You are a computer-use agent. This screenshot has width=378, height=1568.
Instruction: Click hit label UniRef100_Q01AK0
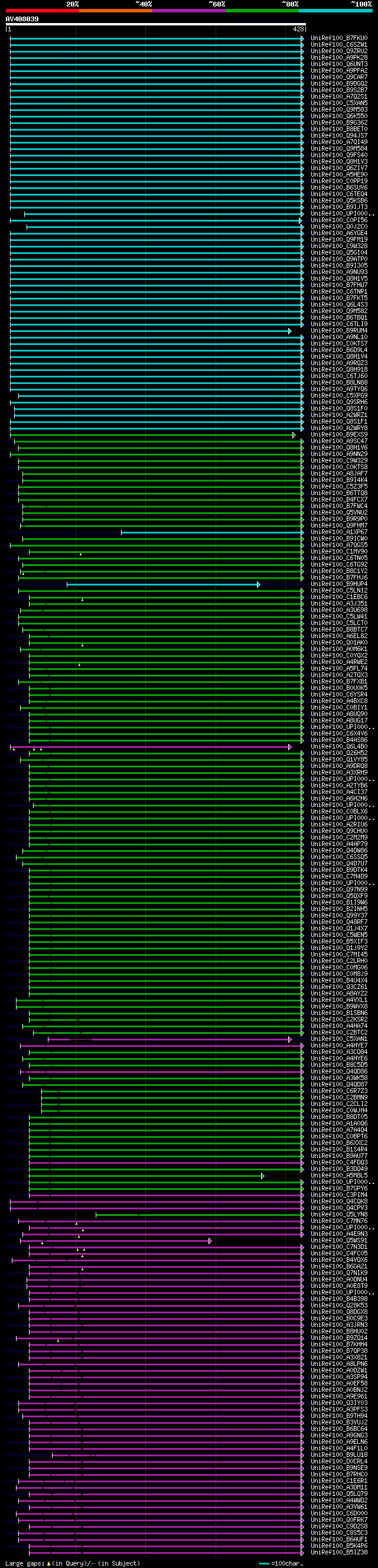click(x=339, y=643)
